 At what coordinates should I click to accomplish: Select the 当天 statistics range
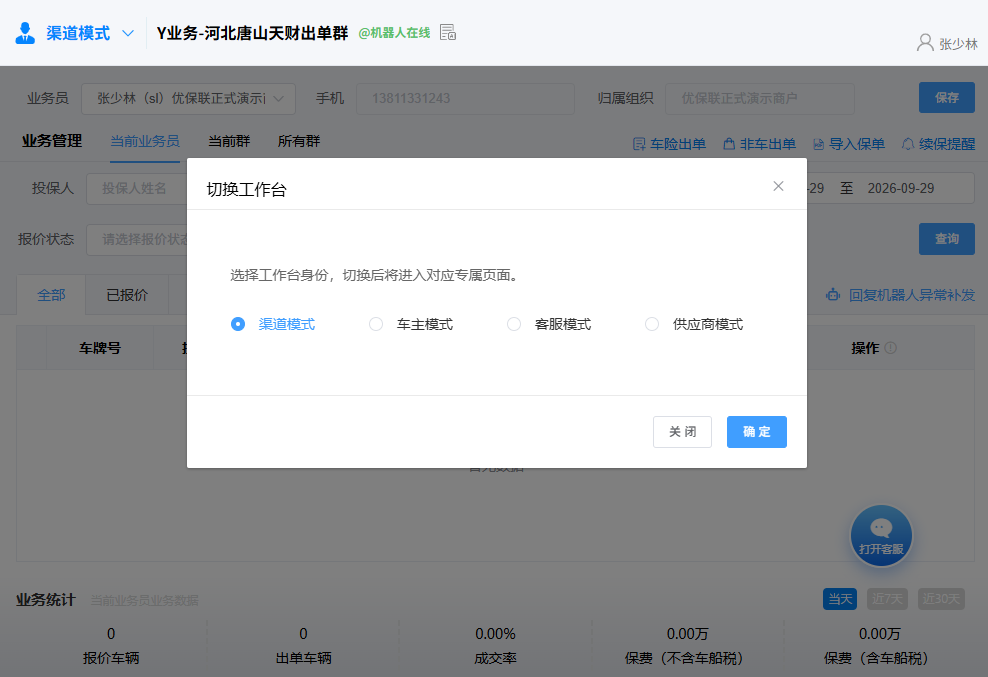(840, 599)
